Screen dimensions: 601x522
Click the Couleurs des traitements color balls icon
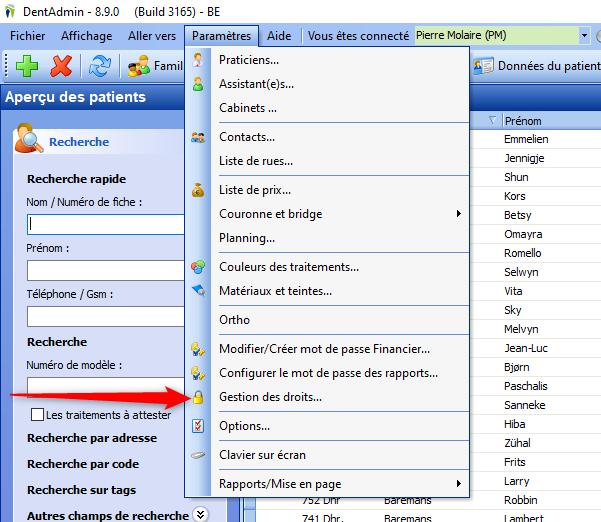[198, 267]
